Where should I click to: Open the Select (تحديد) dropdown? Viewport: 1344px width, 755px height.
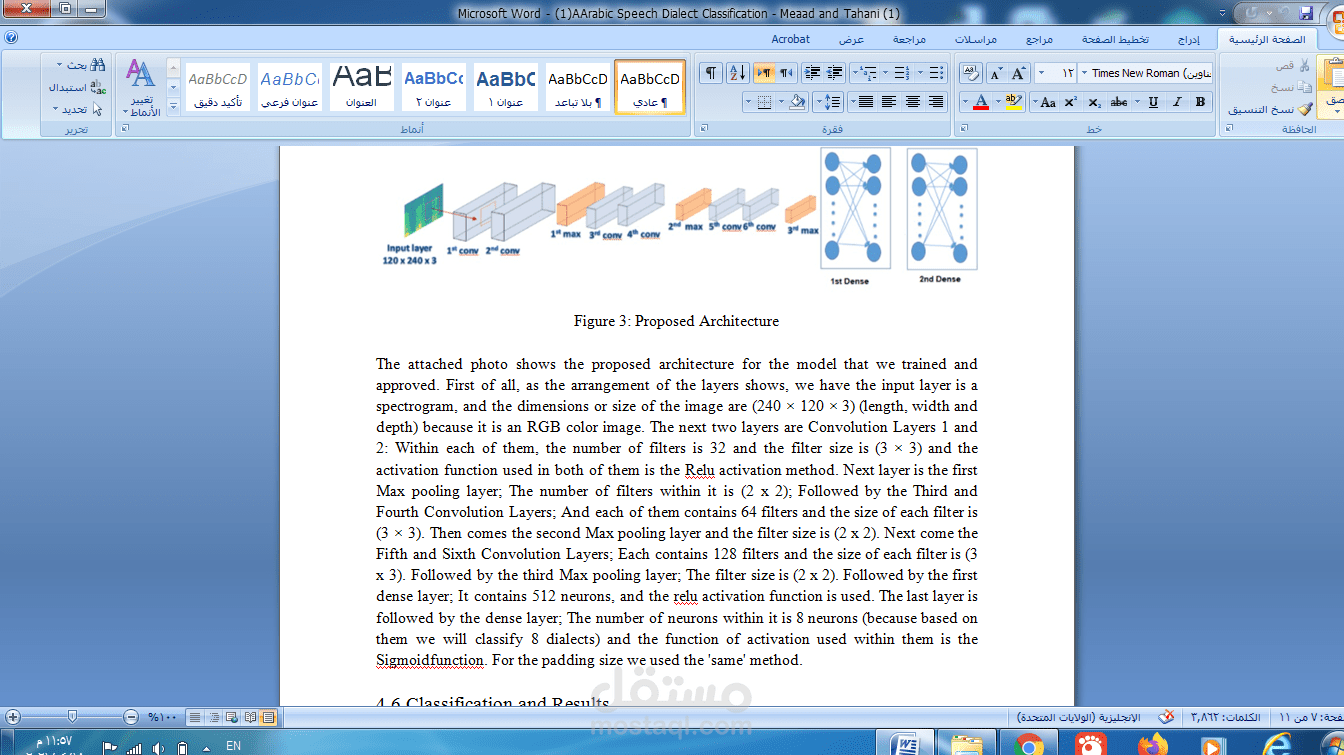78,109
